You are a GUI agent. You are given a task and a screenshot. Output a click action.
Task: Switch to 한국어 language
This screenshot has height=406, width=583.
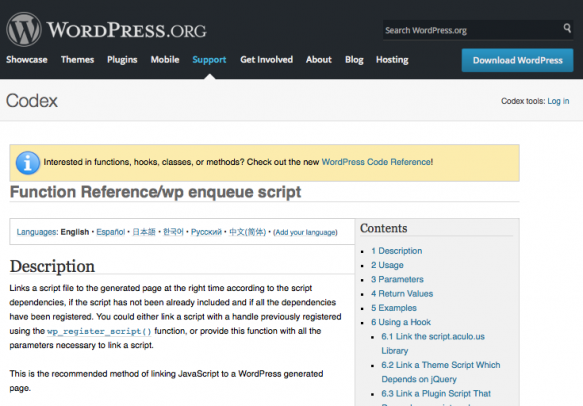(x=173, y=232)
